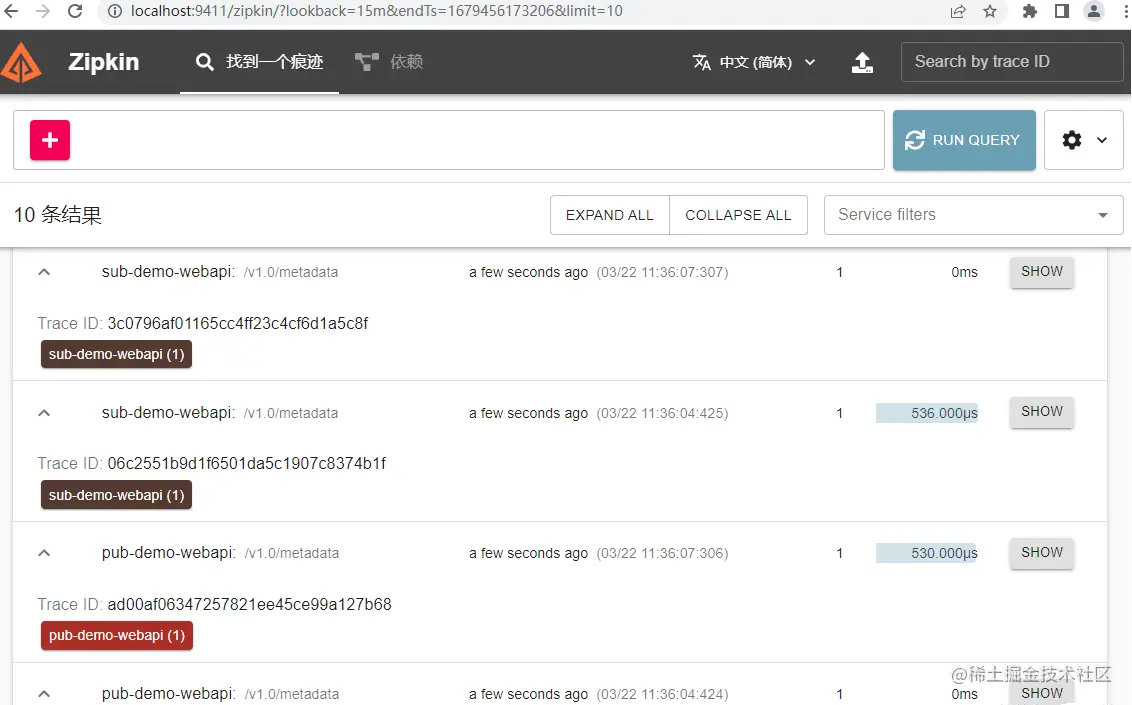This screenshot has width=1132, height=705.
Task: Select Trace ID ad00af06347257821ee45ce99a127b68 text
Action: (x=249, y=604)
